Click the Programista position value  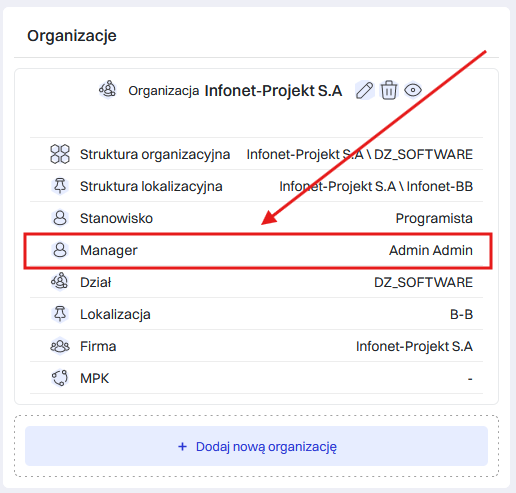434,218
